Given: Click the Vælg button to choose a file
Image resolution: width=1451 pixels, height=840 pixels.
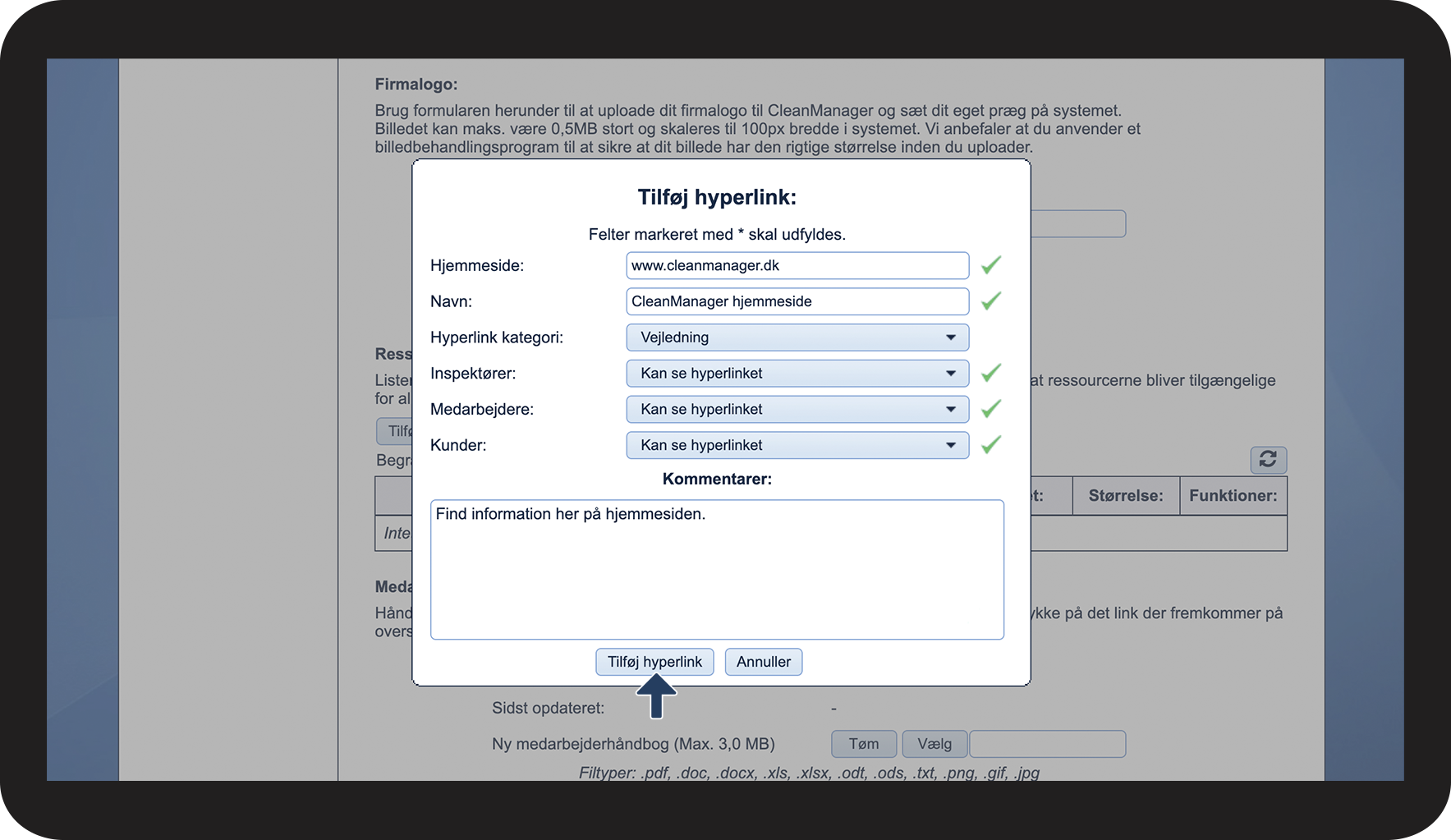Looking at the screenshot, I should pyautogui.click(x=934, y=744).
